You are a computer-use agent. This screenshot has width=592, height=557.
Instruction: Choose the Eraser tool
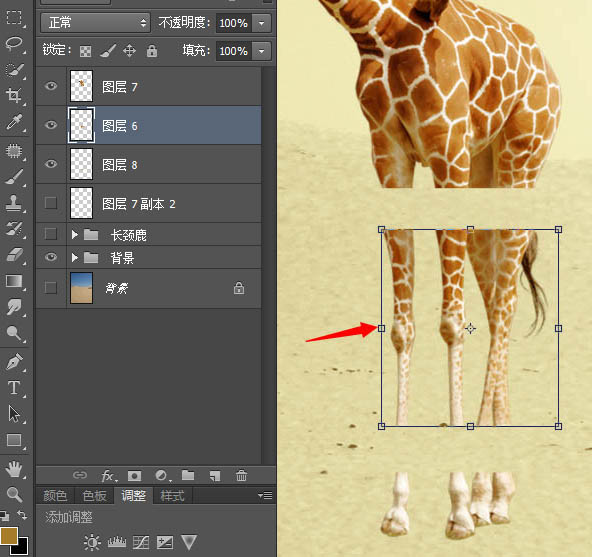[x=14, y=255]
